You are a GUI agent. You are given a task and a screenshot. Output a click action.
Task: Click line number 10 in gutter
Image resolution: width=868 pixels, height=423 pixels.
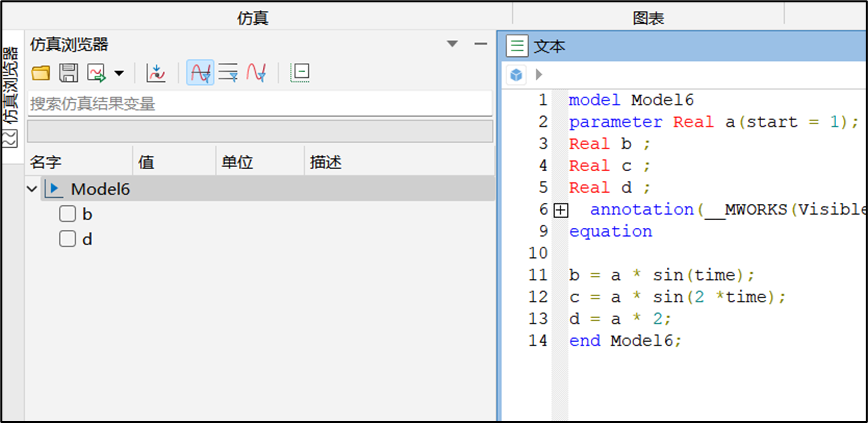[x=538, y=254]
